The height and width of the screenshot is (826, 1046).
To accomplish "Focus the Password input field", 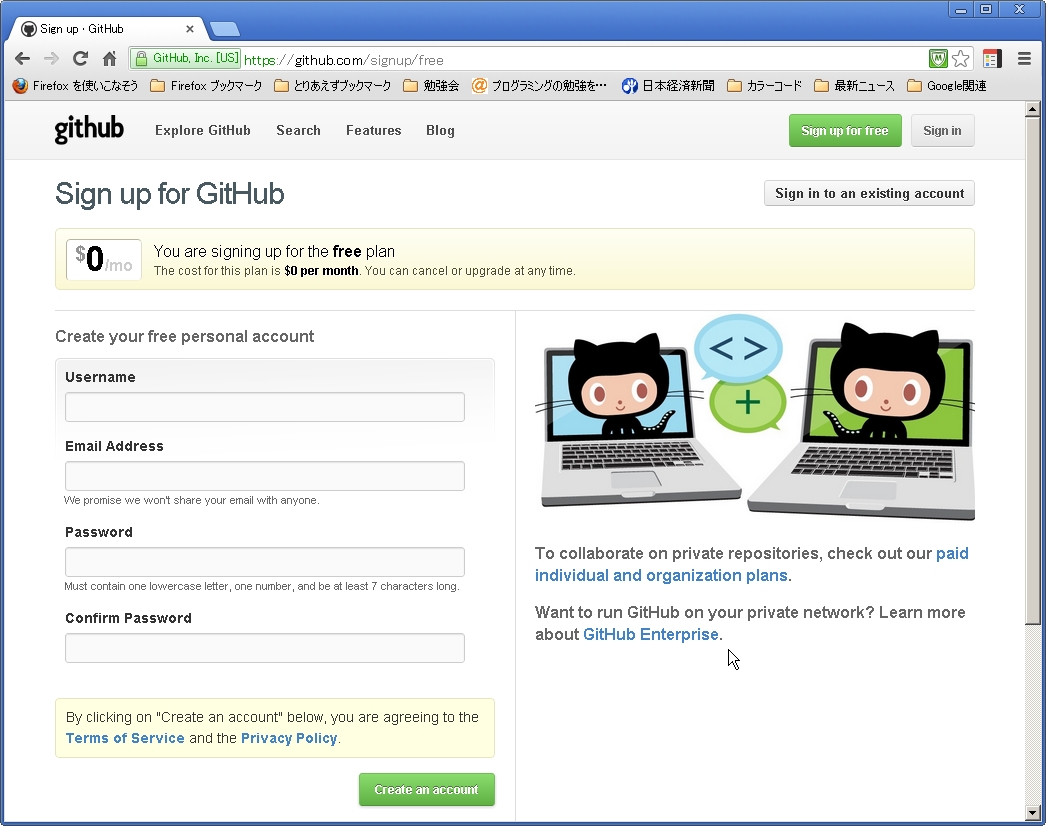I will 265,562.
